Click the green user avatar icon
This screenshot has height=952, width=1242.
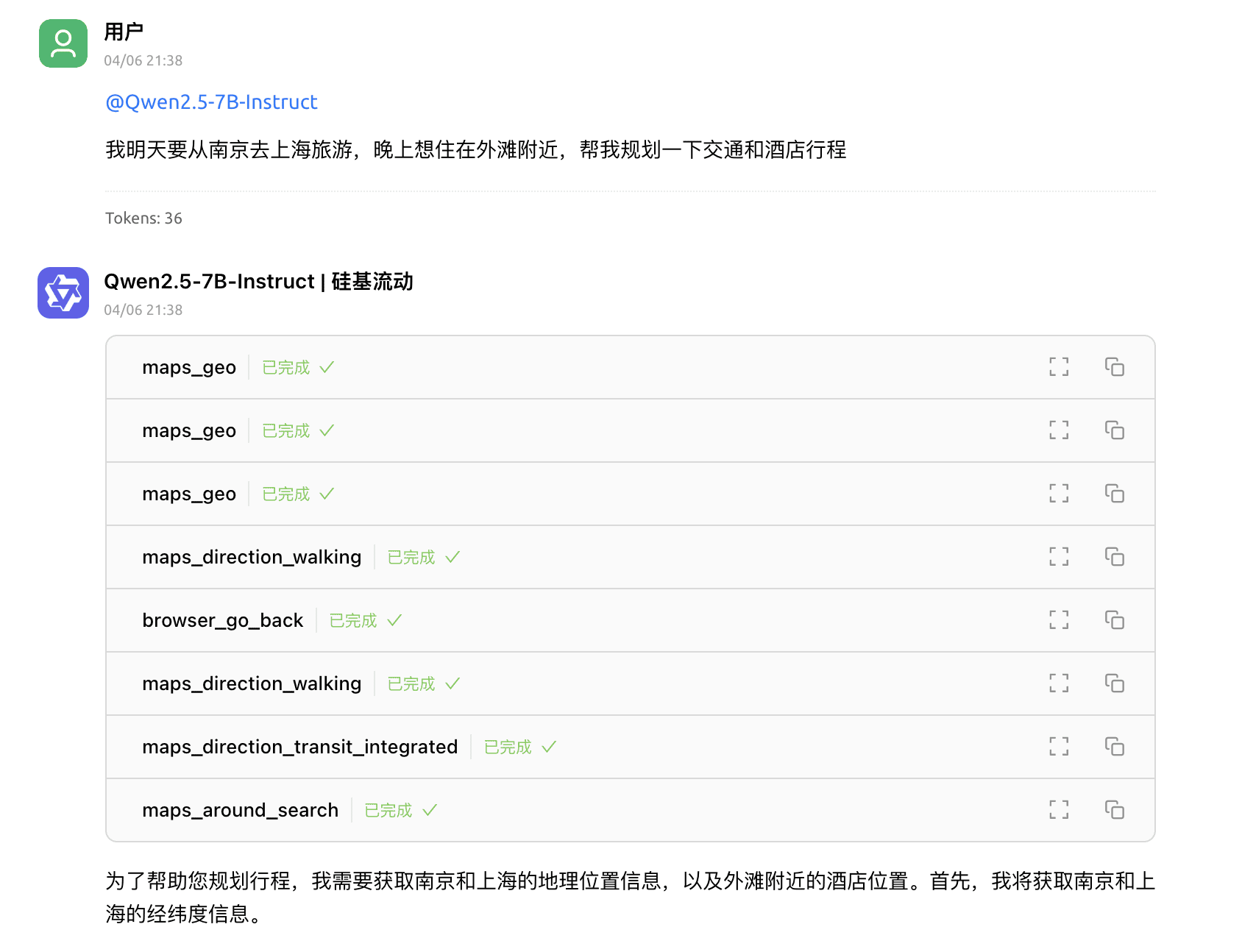click(63, 43)
